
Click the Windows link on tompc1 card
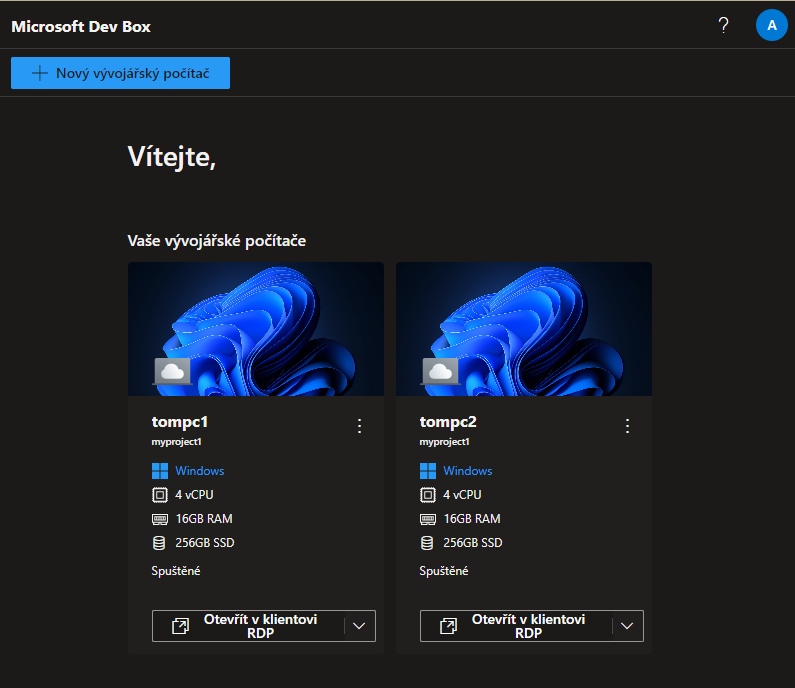pyautogui.click(x=200, y=470)
